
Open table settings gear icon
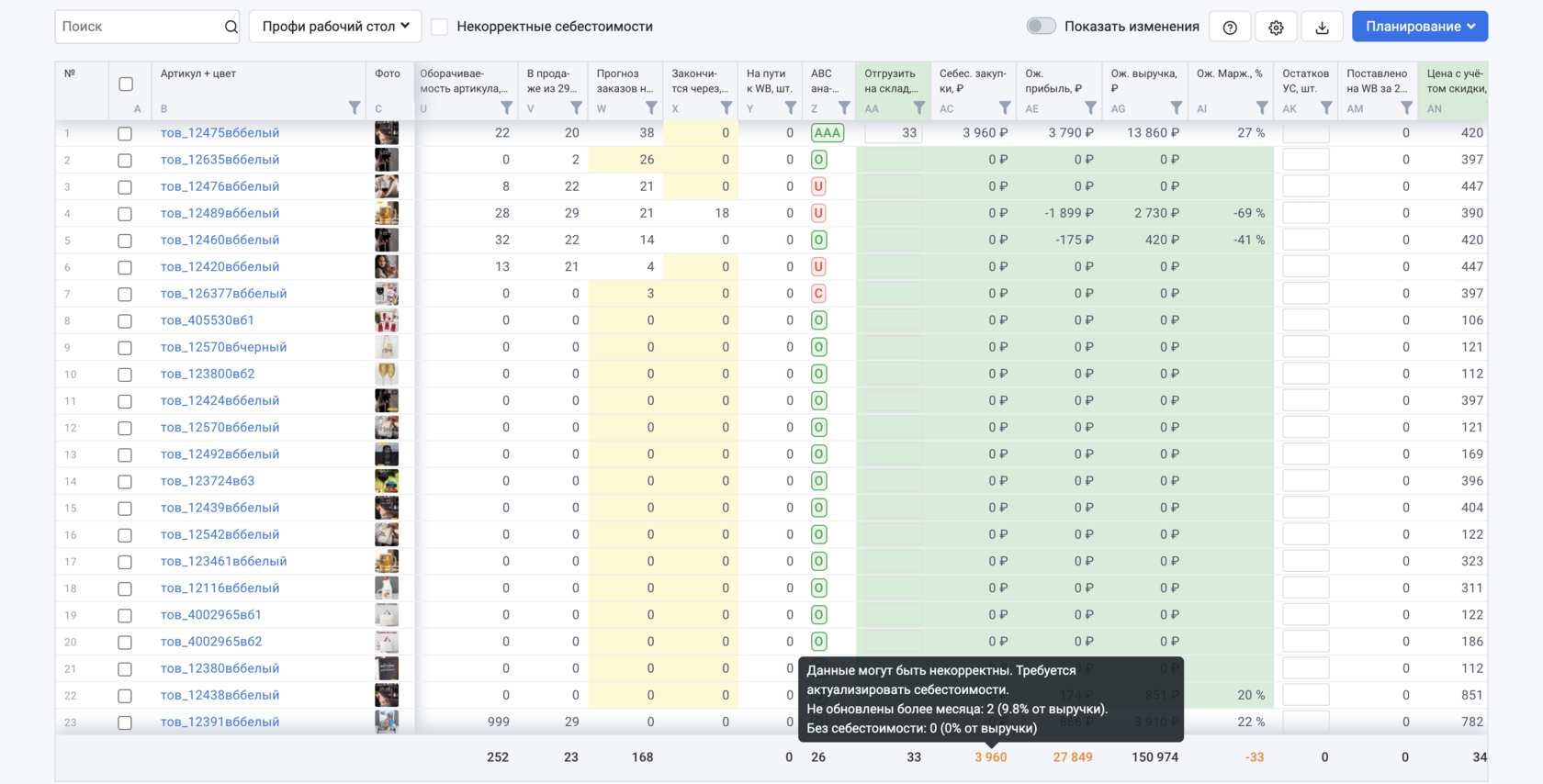tap(1276, 27)
